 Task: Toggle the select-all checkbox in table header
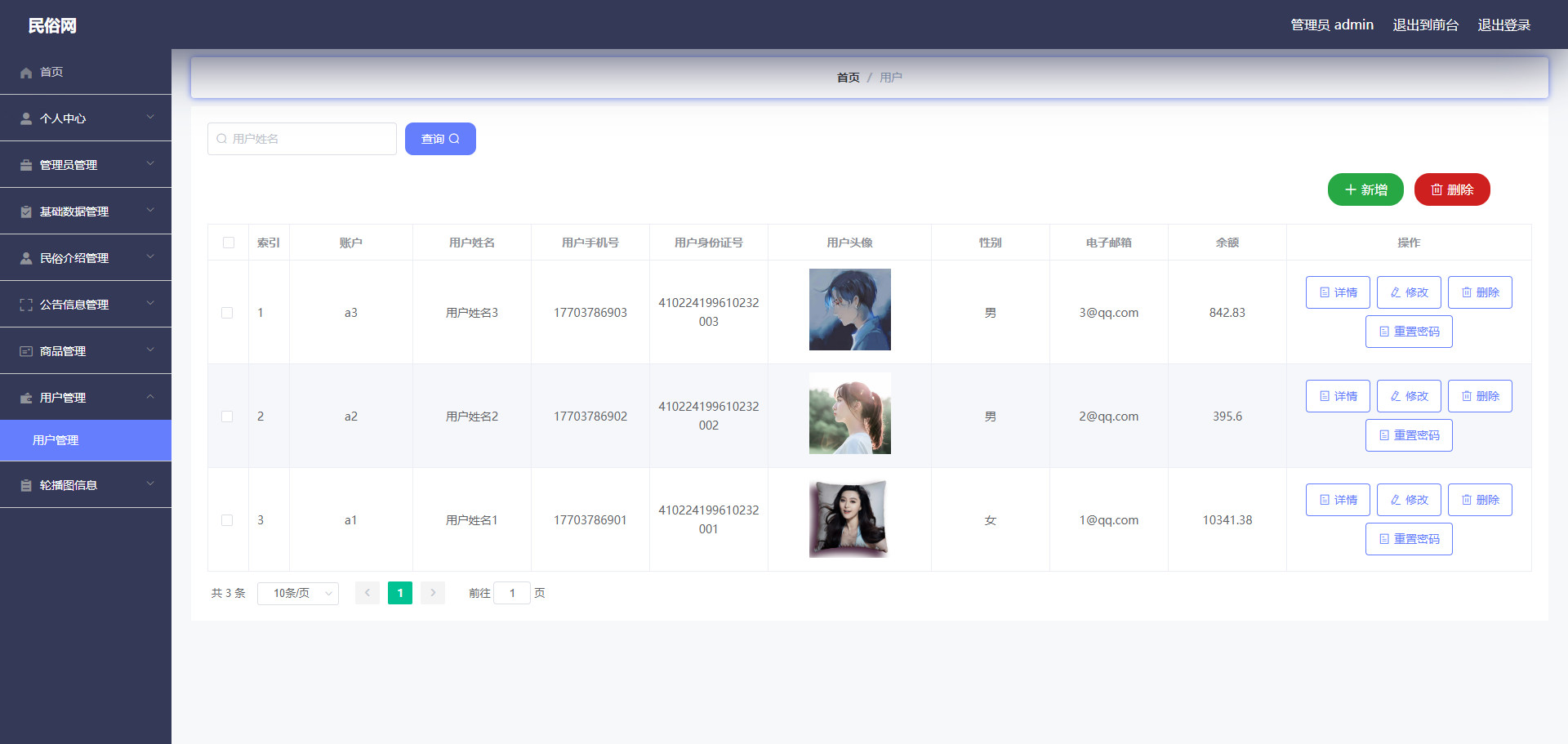coord(228,243)
